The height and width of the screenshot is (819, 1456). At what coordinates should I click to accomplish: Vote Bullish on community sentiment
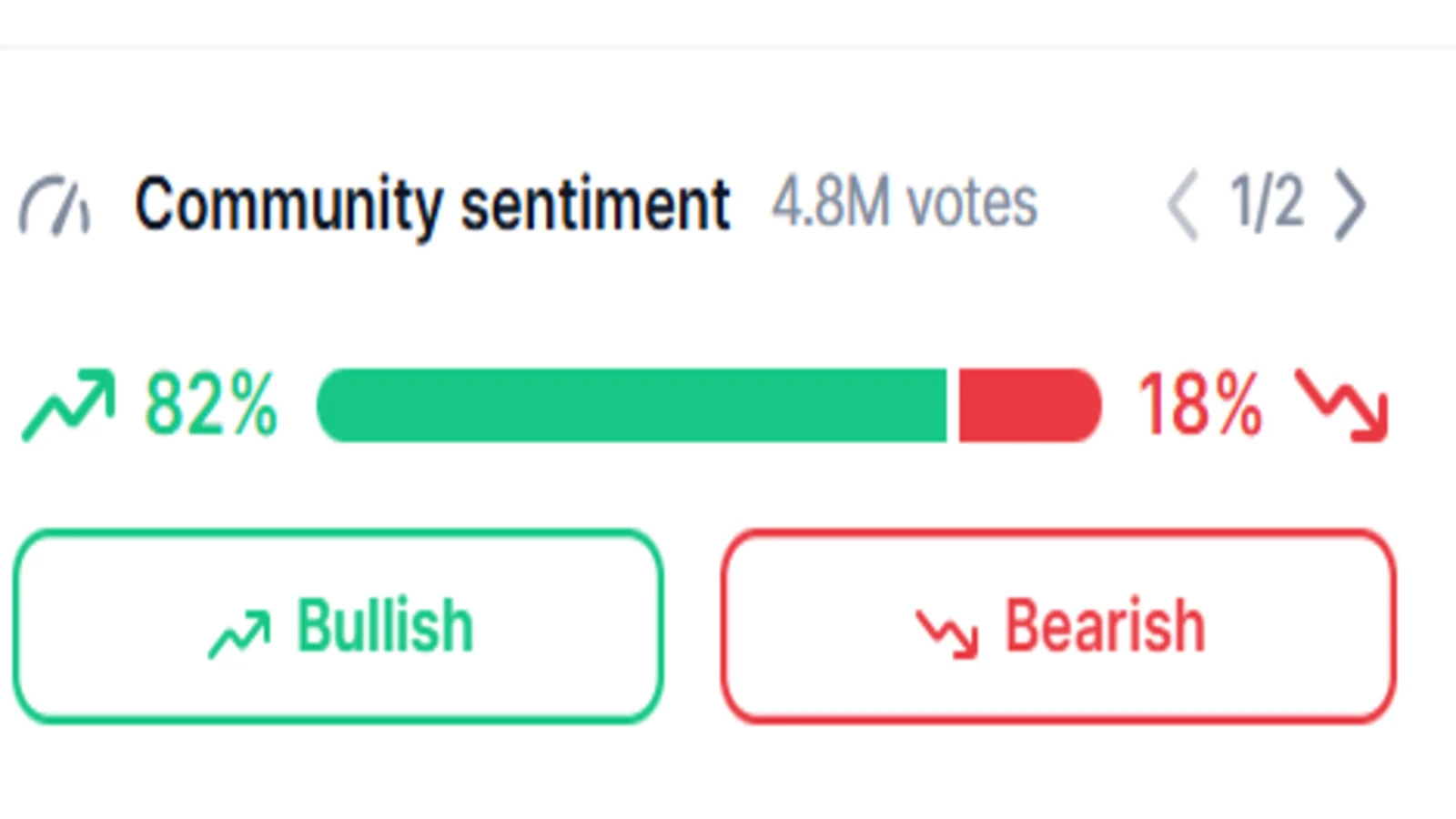(338, 626)
